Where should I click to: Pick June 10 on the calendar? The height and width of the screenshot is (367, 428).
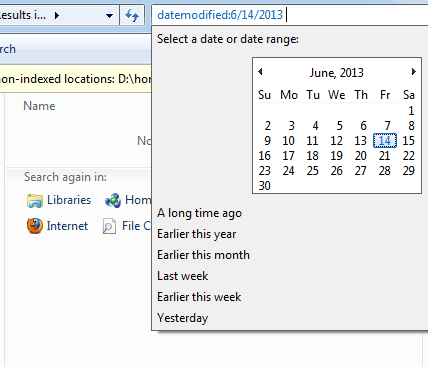[x=288, y=141]
